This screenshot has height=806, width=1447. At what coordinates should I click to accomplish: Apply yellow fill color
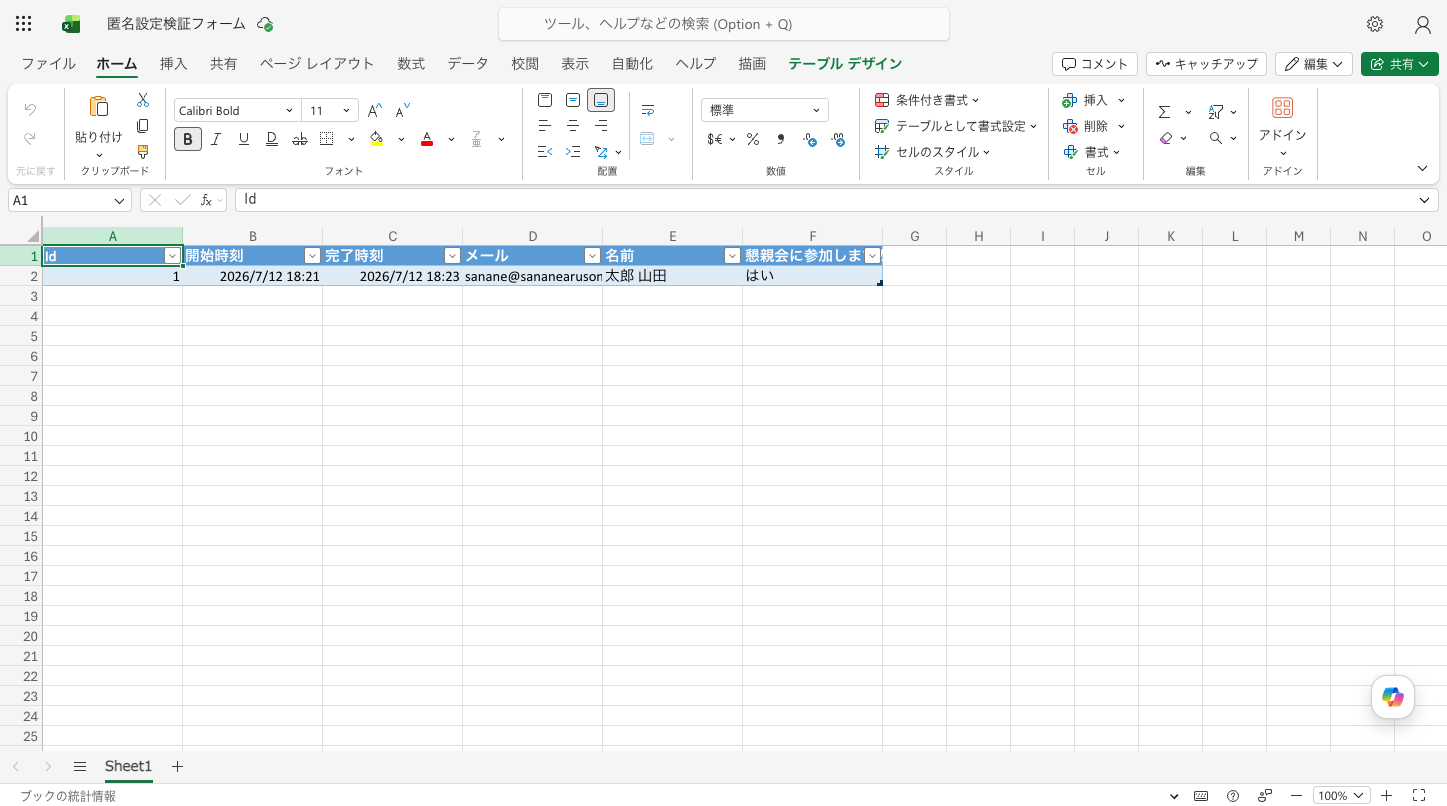click(376, 139)
